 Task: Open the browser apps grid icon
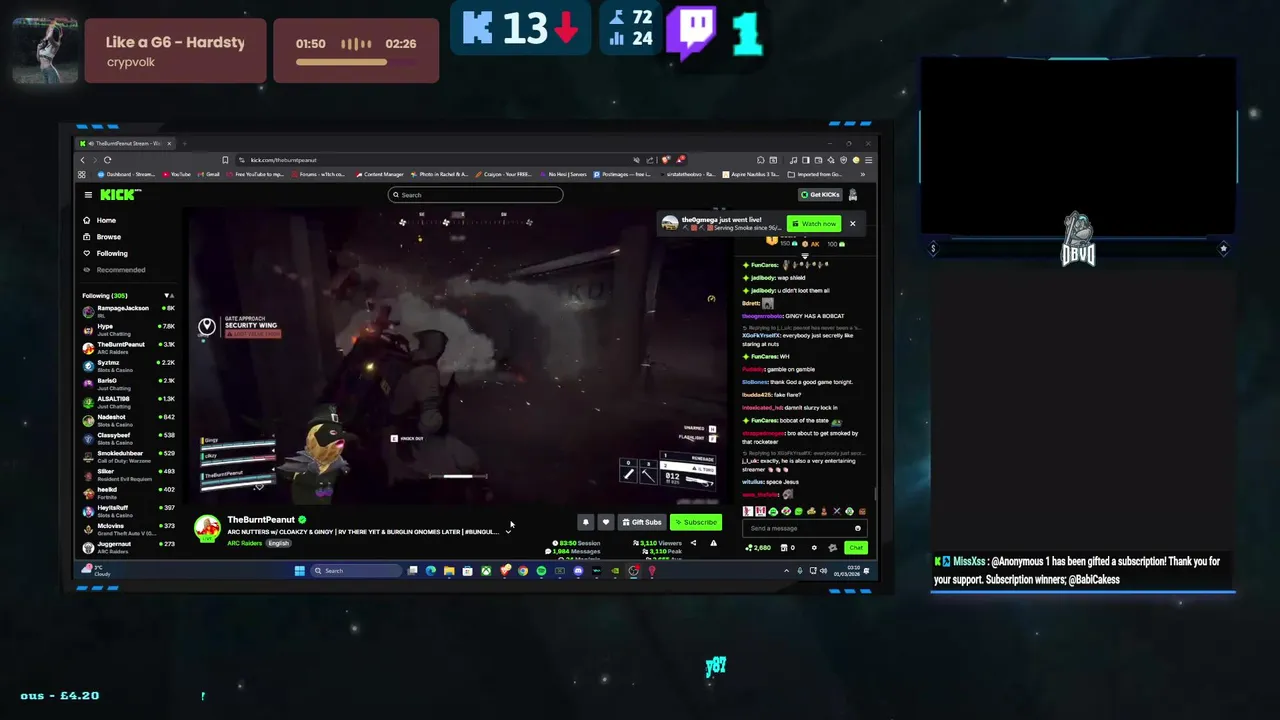tap(82, 174)
